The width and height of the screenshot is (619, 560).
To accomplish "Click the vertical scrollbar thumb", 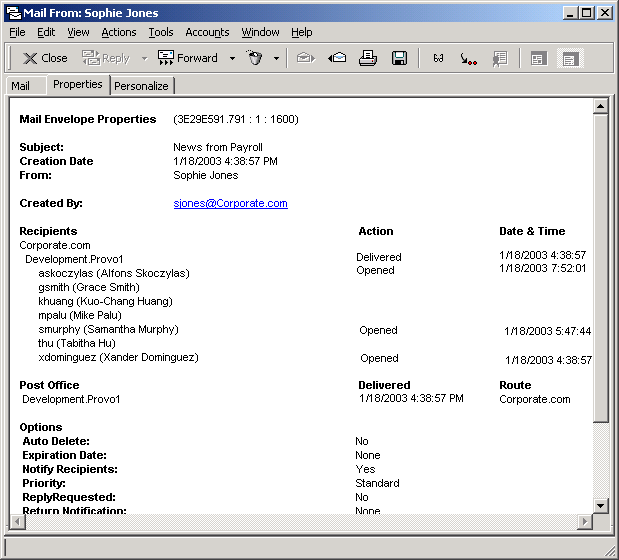I will (x=600, y=268).
